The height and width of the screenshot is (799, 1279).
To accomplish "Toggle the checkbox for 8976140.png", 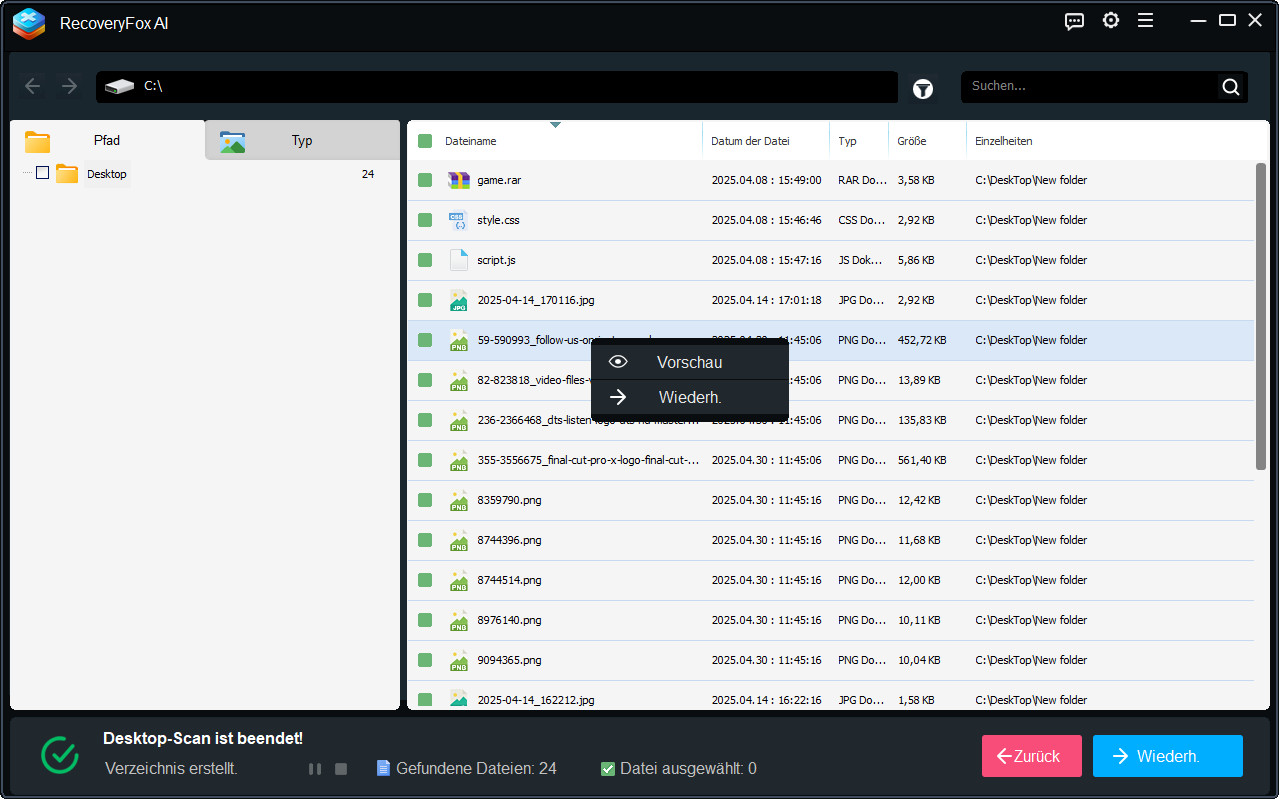I will [x=425, y=620].
